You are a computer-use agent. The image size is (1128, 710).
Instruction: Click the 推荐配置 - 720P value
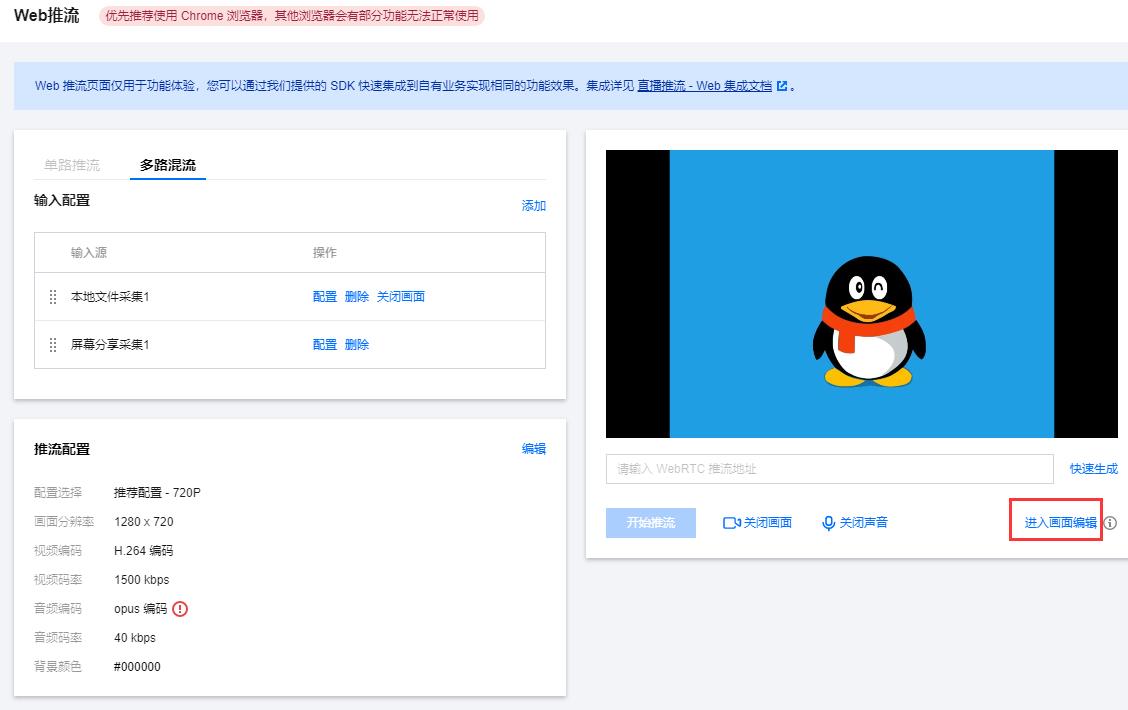157,493
